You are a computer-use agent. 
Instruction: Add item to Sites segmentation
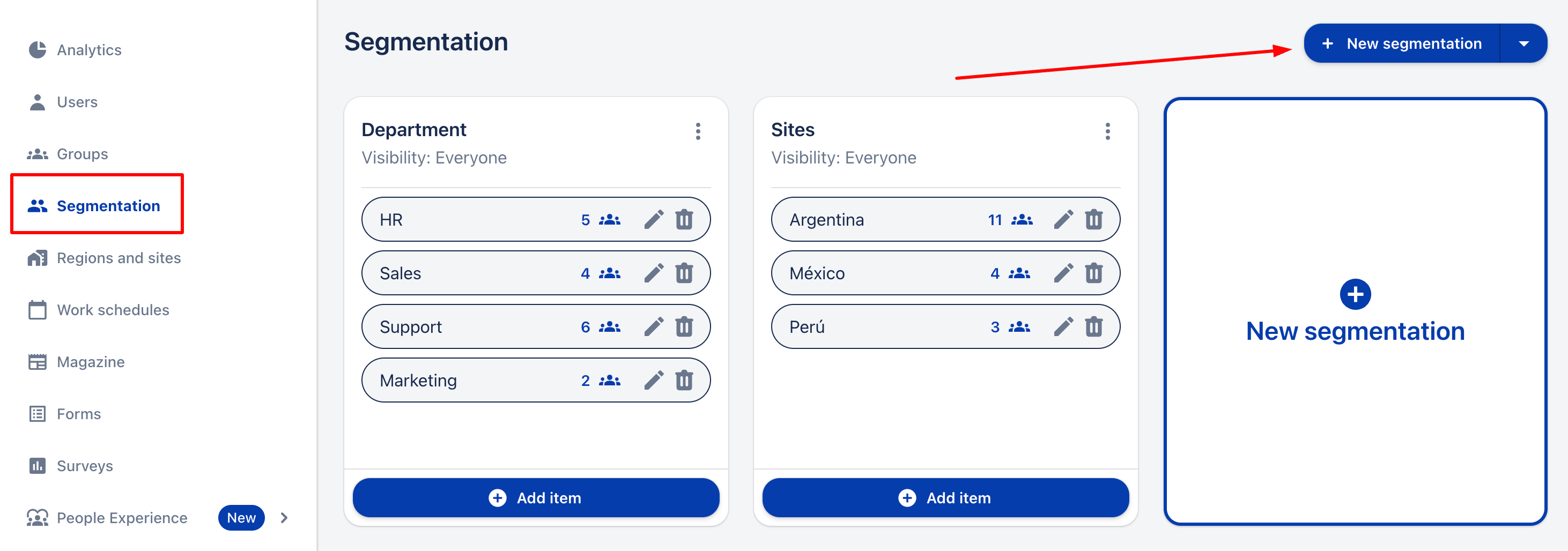[945, 497]
